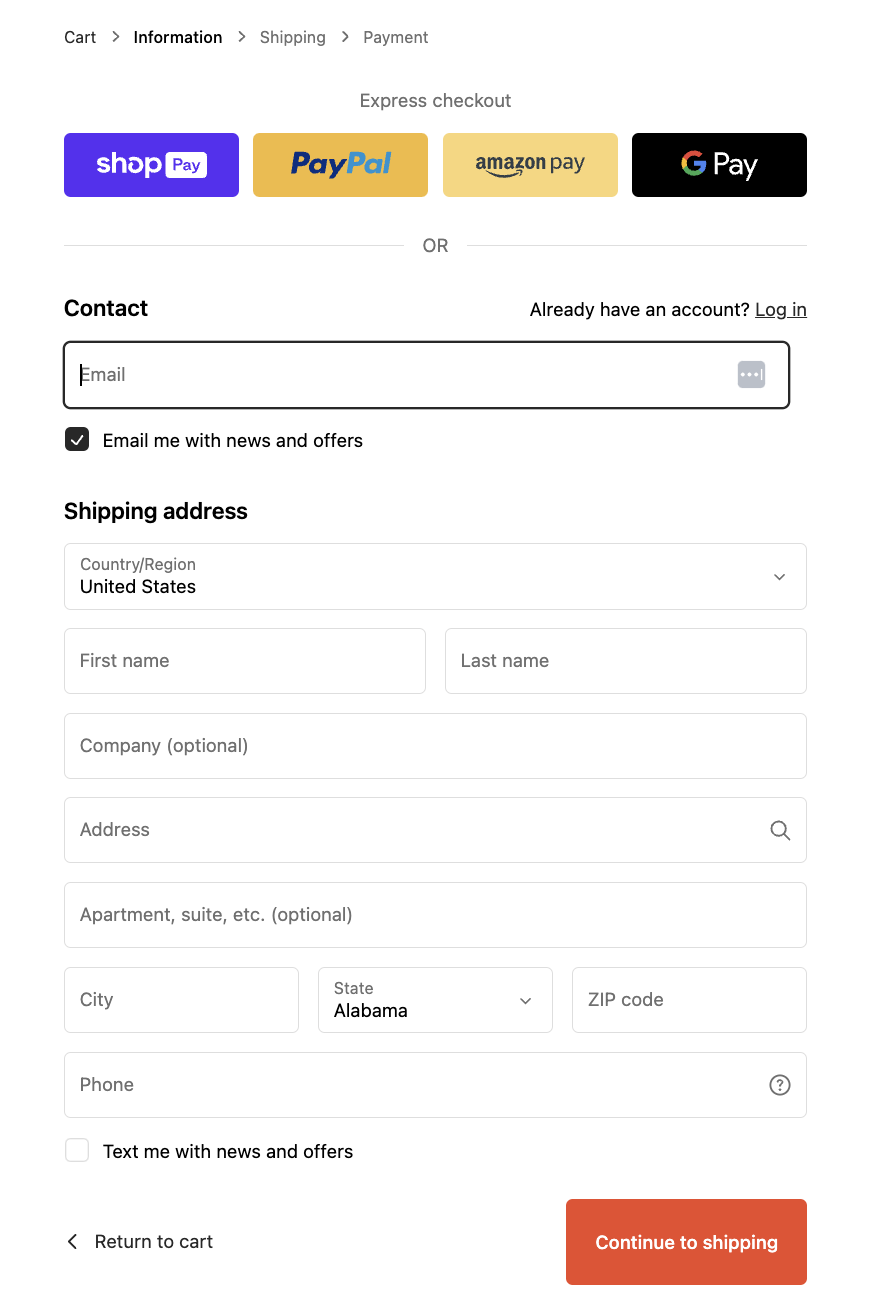The height and width of the screenshot is (1308, 878).
Task: Click the Log in link
Action: tap(780, 310)
